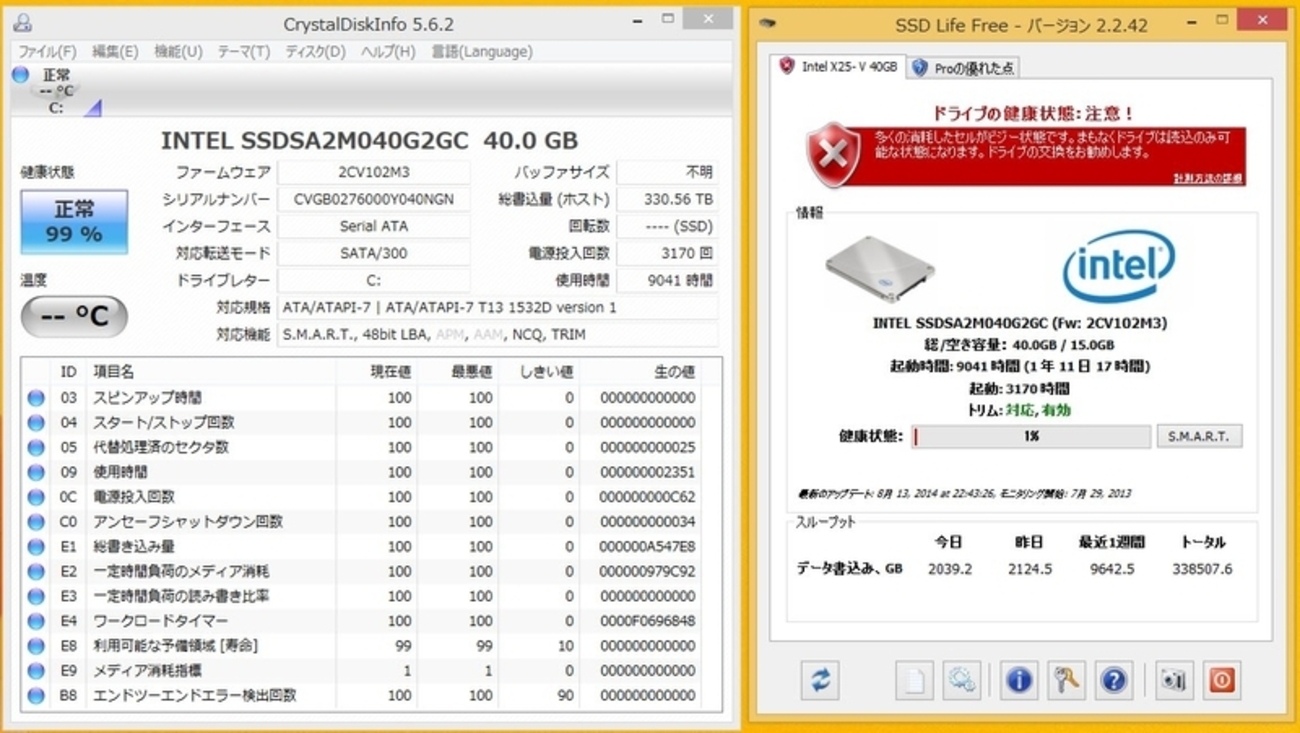Open the ヘルプ(H) menu
The height and width of the screenshot is (733, 1300).
pos(388,51)
